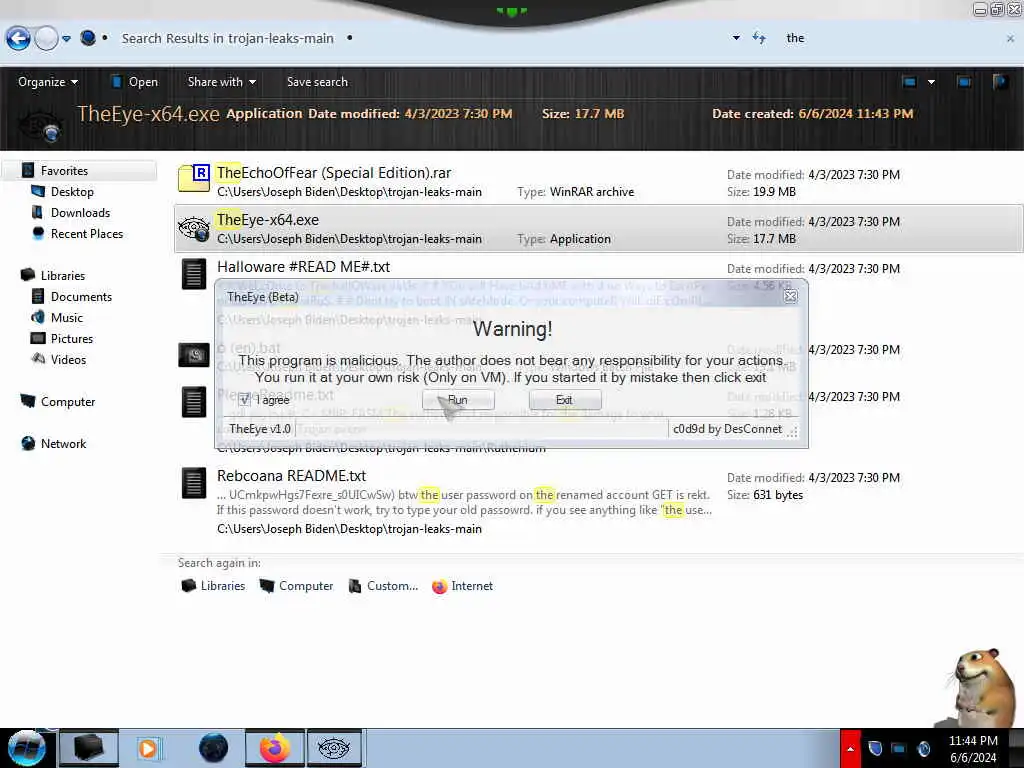Click the network tray icon
This screenshot has height=768, width=1024.
point(899,748)
